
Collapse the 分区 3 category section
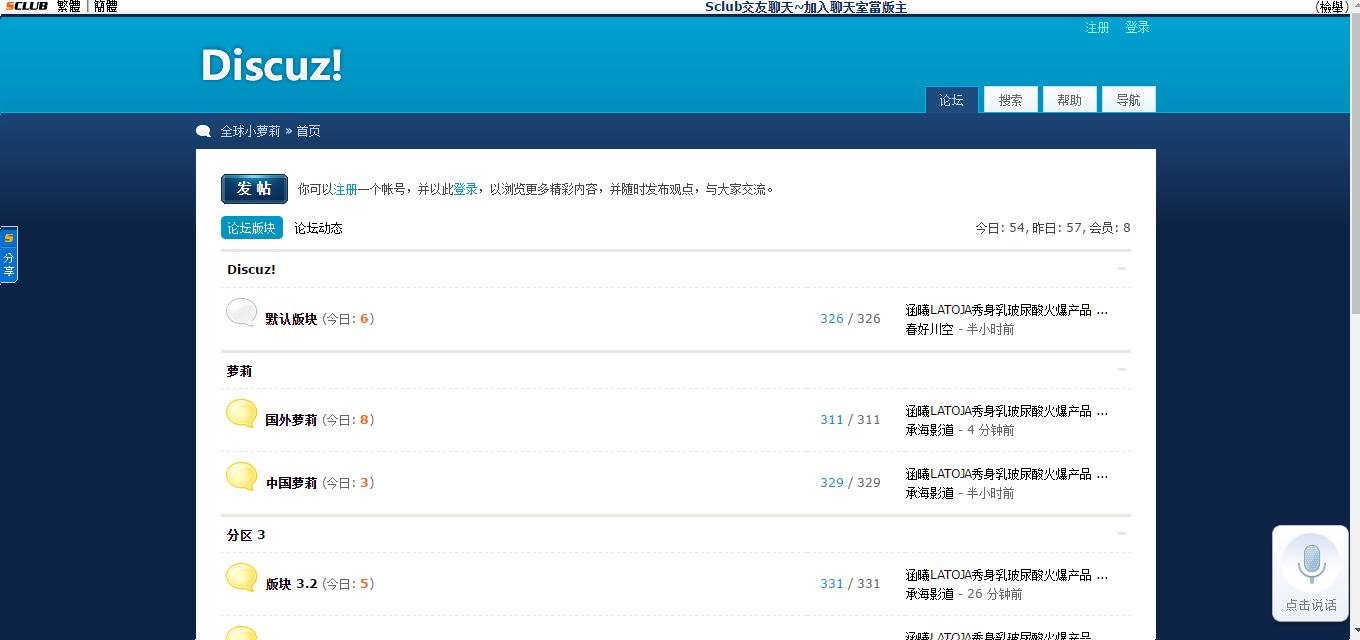pos(1121,534)
